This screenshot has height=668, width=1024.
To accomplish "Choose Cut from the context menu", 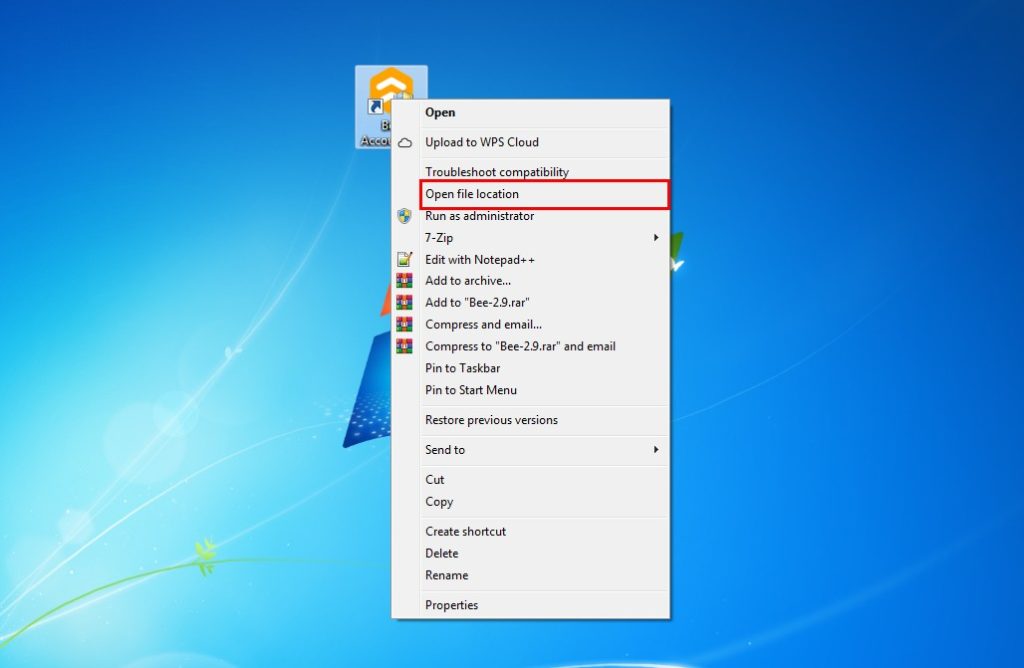I will [435, 480].
